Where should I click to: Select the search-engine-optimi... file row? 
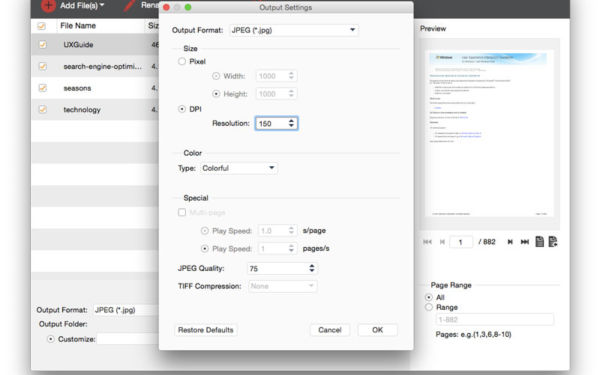tap(96, 67)
